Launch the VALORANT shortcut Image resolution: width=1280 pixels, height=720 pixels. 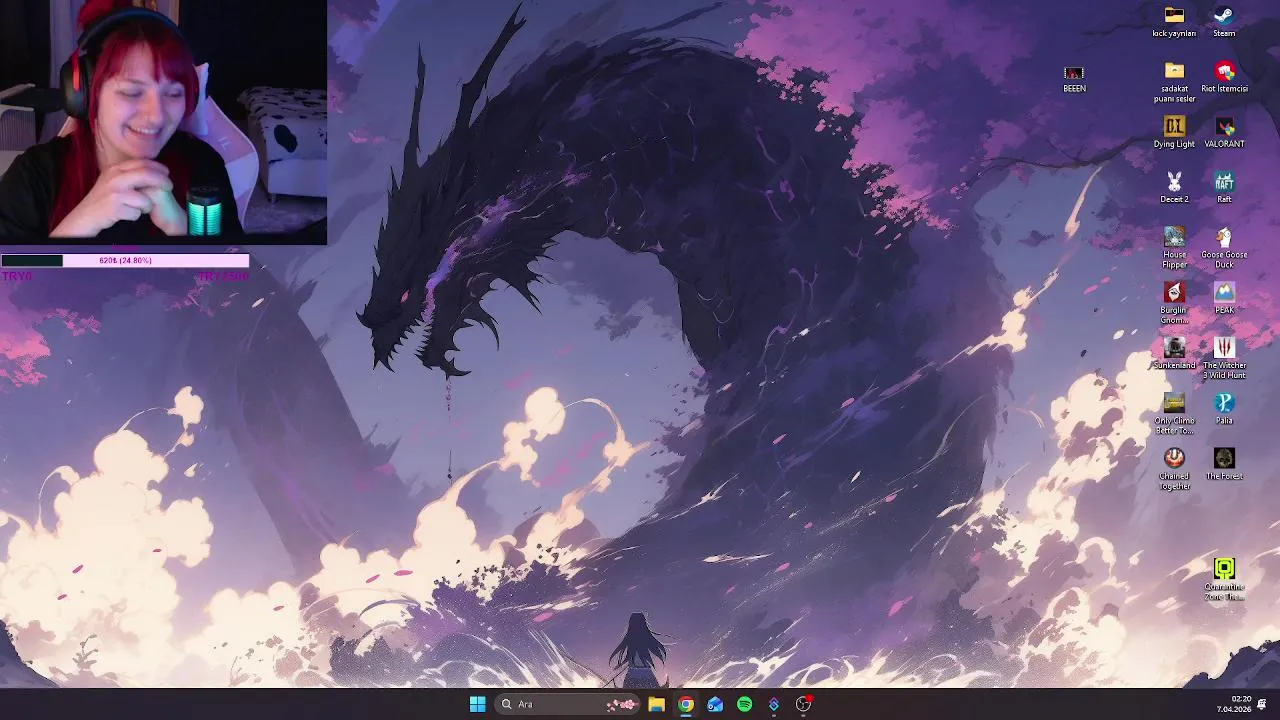point(1224,132)
